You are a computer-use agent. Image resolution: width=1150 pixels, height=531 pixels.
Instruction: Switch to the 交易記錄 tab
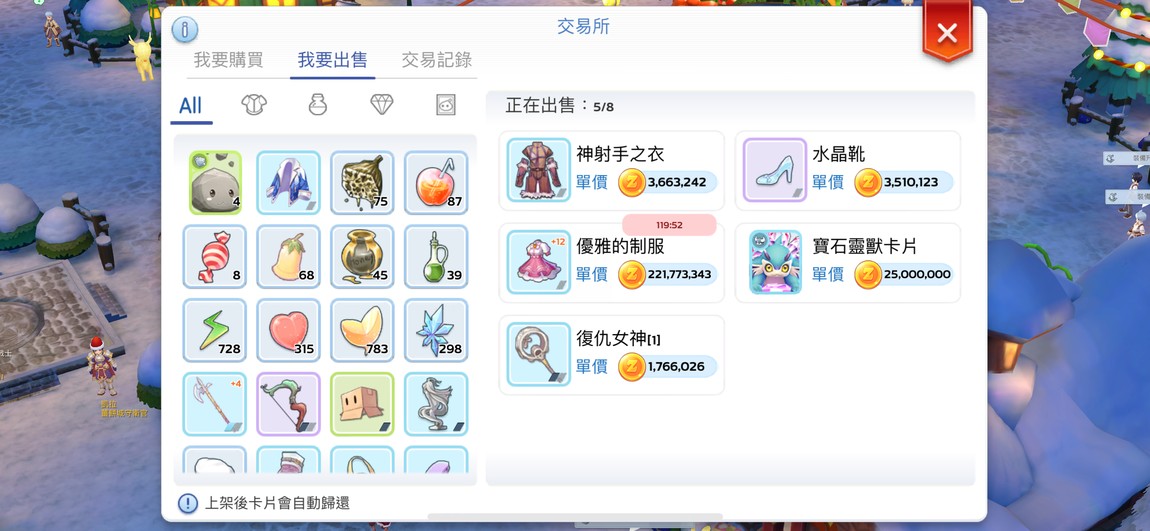click(436, 60)
